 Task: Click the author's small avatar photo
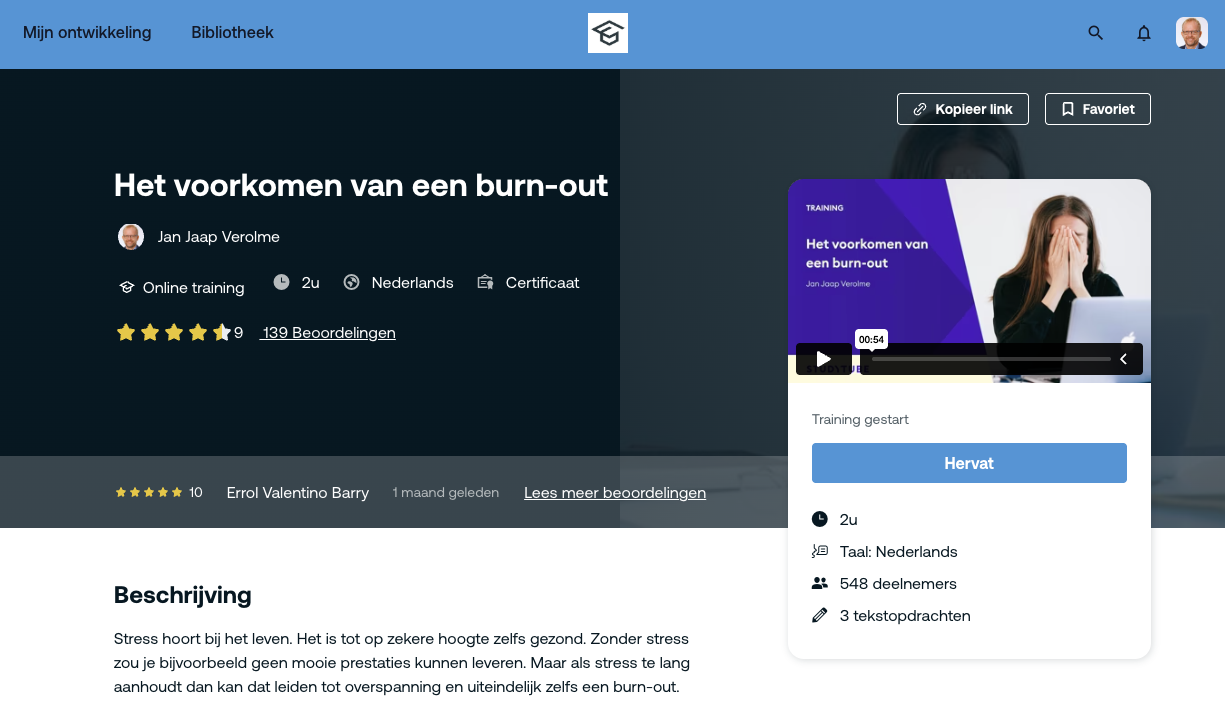click(x=131, y=237)
